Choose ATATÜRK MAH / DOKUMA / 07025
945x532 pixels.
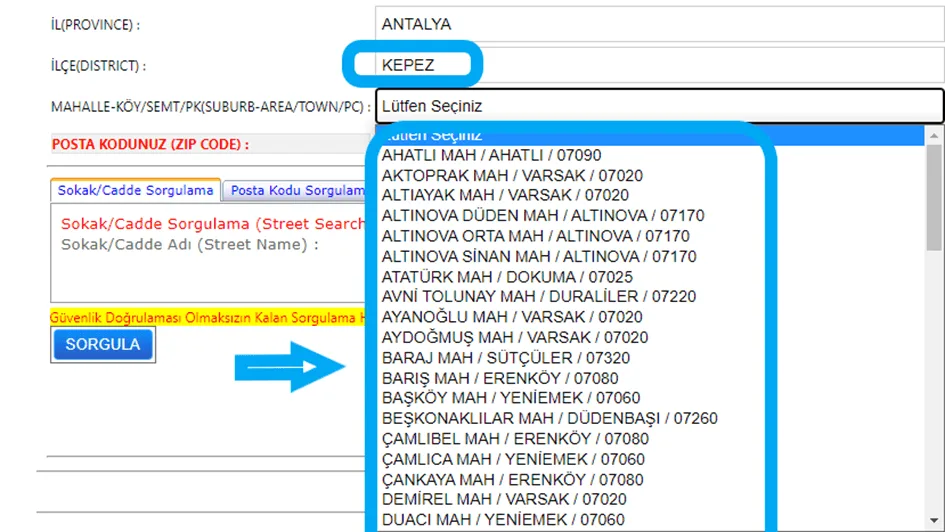click(x=650, y=277)
